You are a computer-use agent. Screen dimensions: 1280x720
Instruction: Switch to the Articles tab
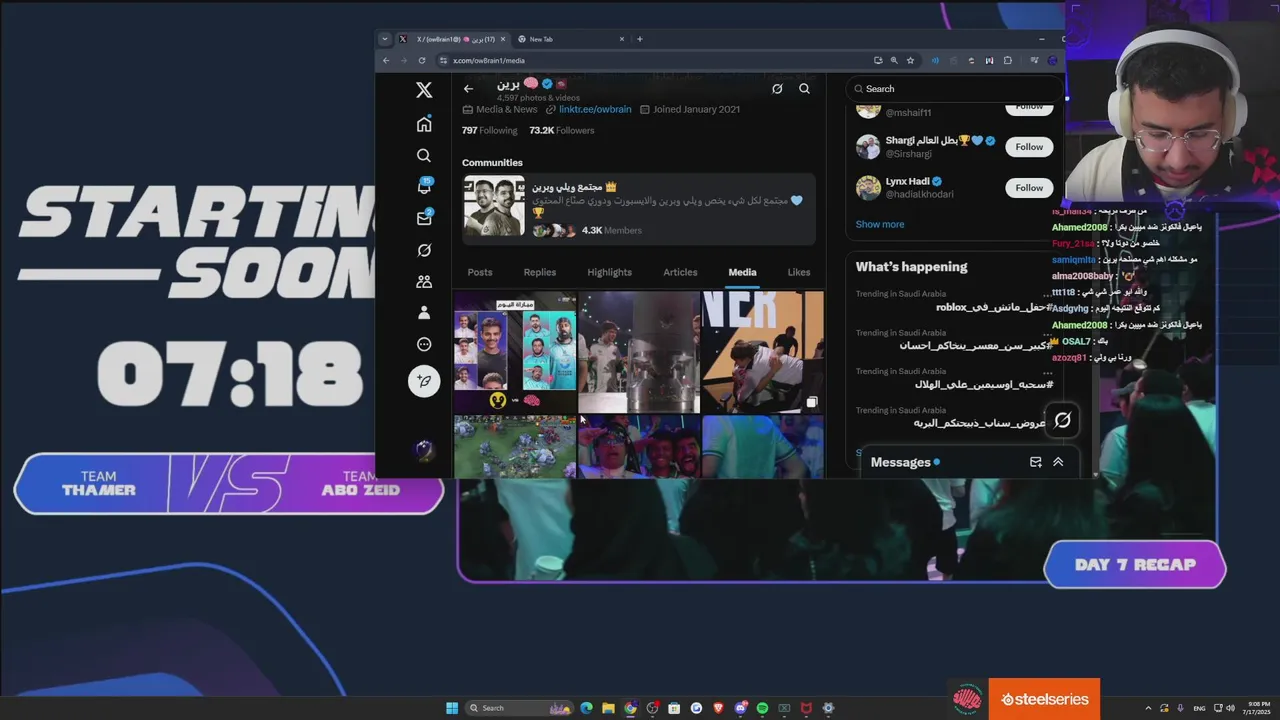click(680, 272)
